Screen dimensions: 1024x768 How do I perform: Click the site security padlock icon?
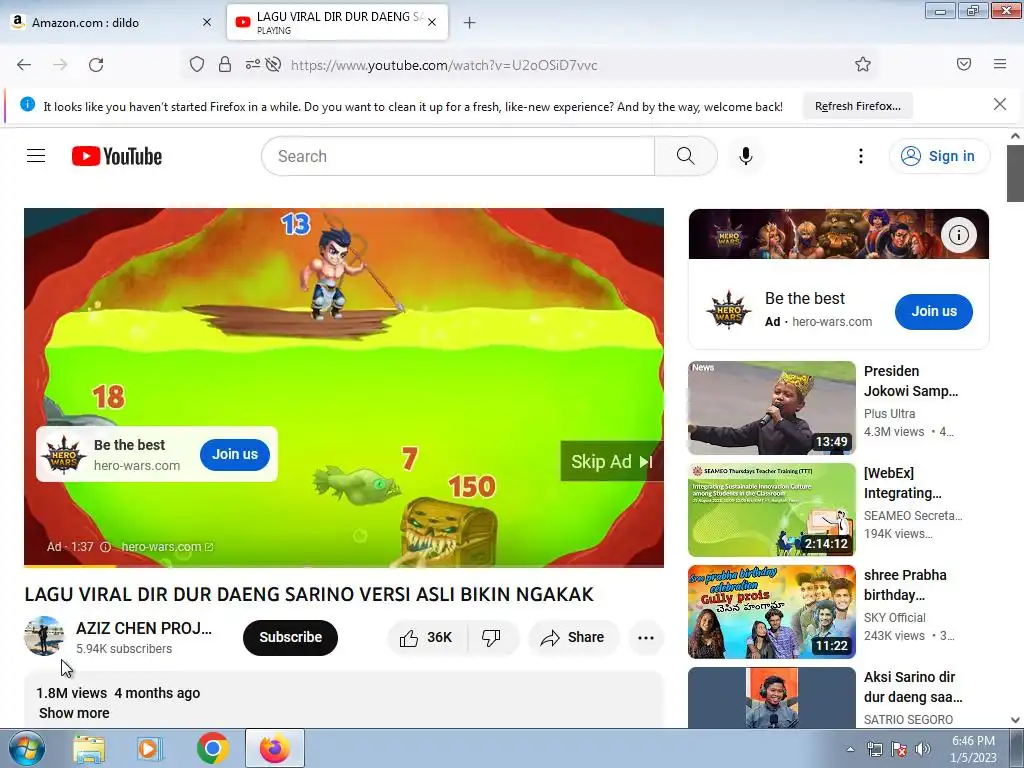point(225,64)
